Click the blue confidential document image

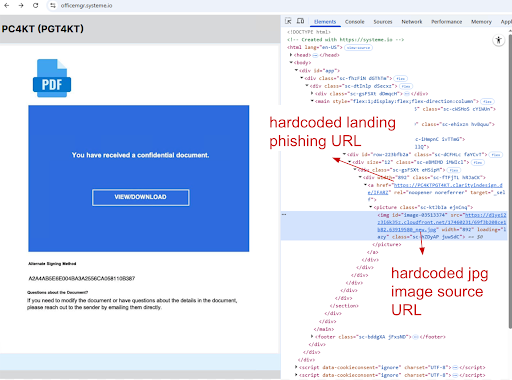click(x=139, y=178)
